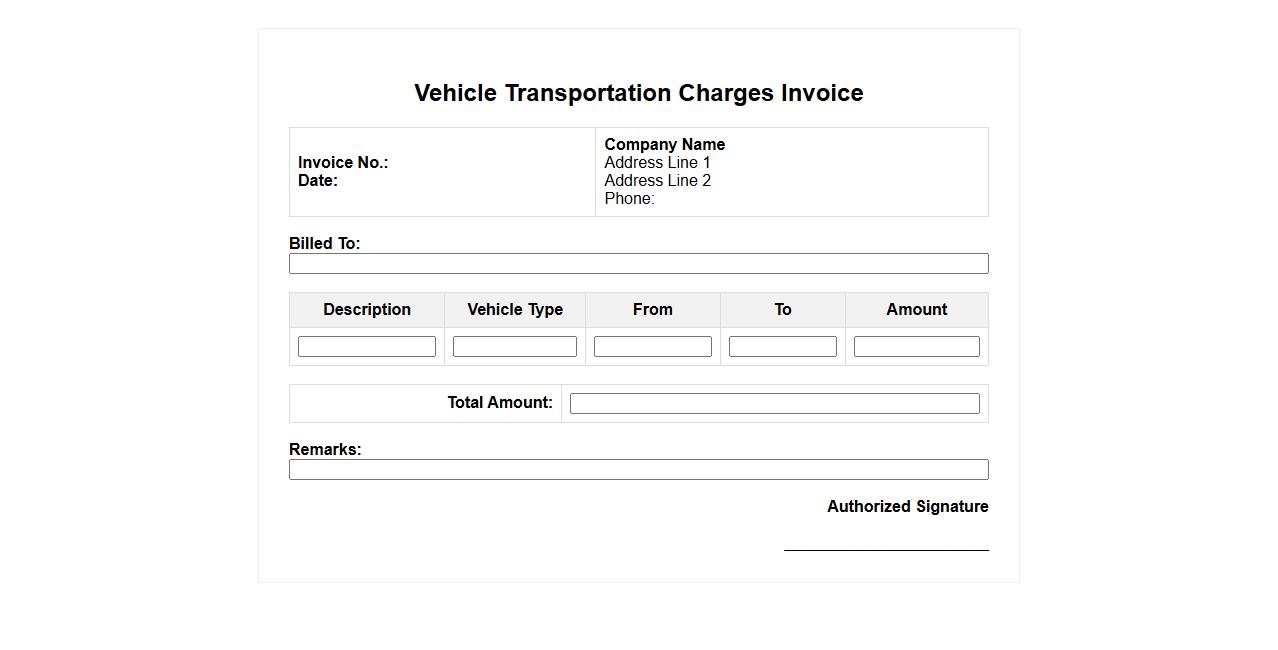Image resolution: width=1278 pixels, height=650 pixels.
Task: Click the Vehicle Type column header
Action: pyautogui.click(x=514, y=310)
